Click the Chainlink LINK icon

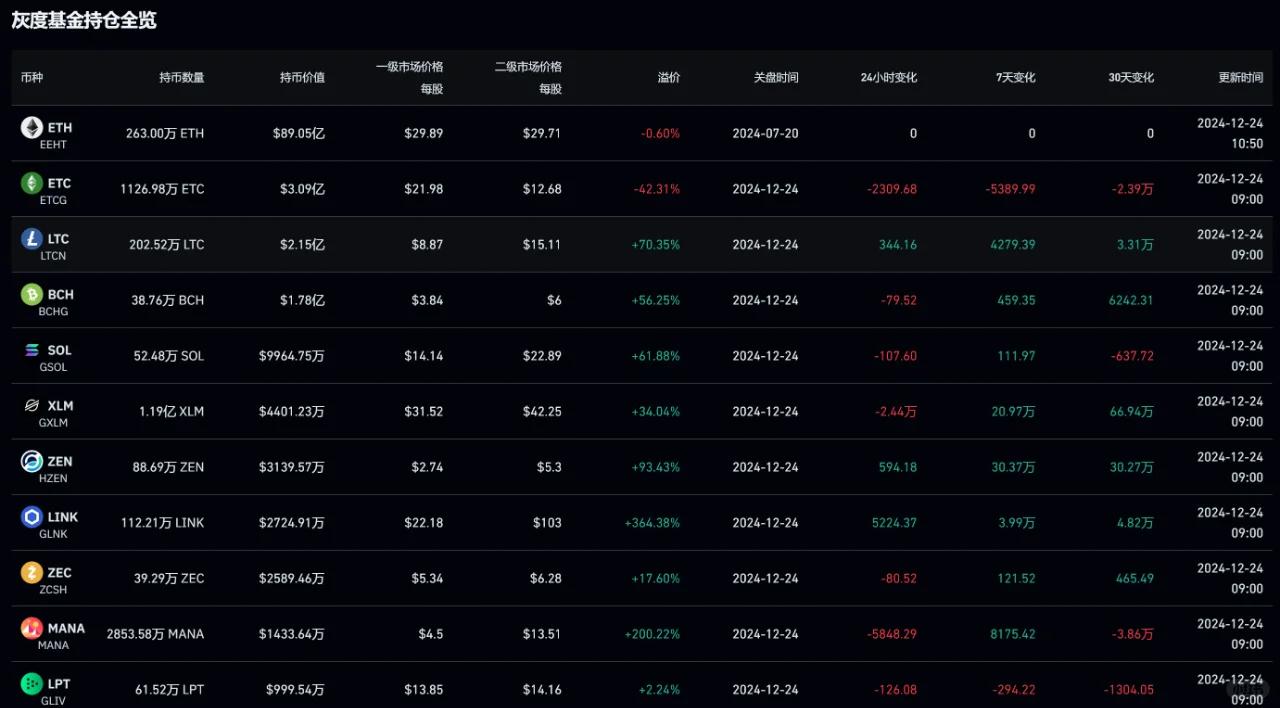coord(31,517)
